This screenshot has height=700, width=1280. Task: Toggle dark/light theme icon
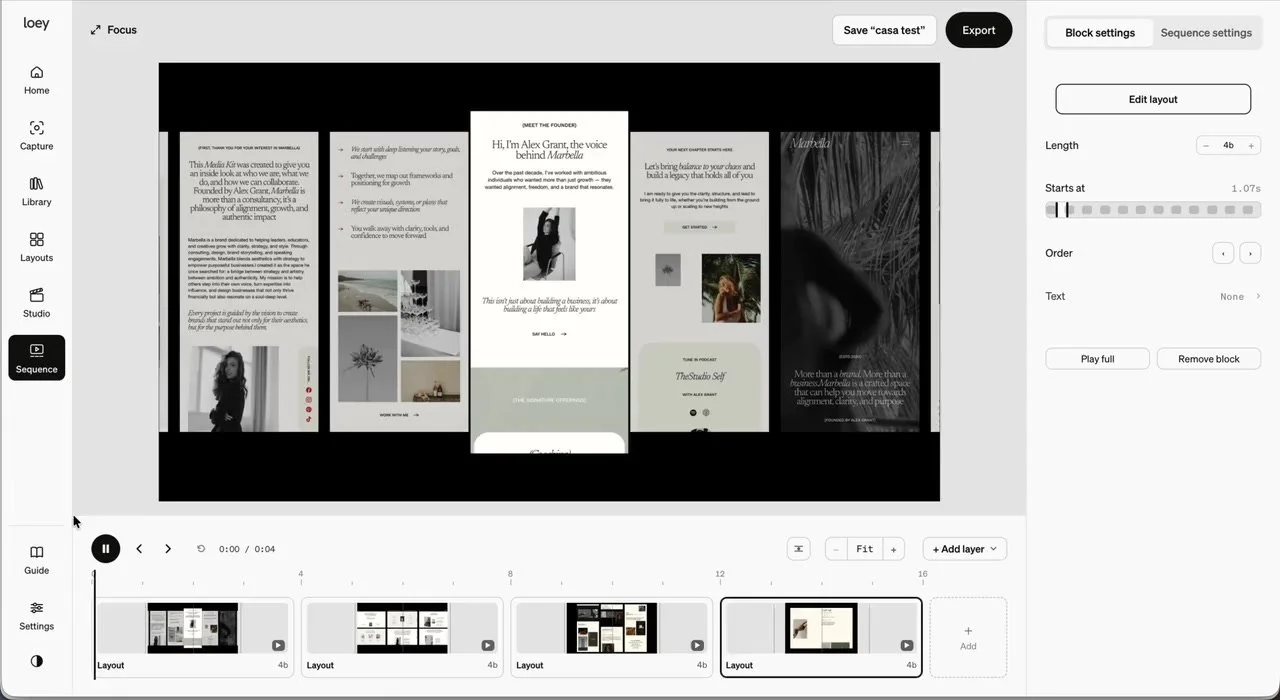pyautogui.click(x=36, y=661)
